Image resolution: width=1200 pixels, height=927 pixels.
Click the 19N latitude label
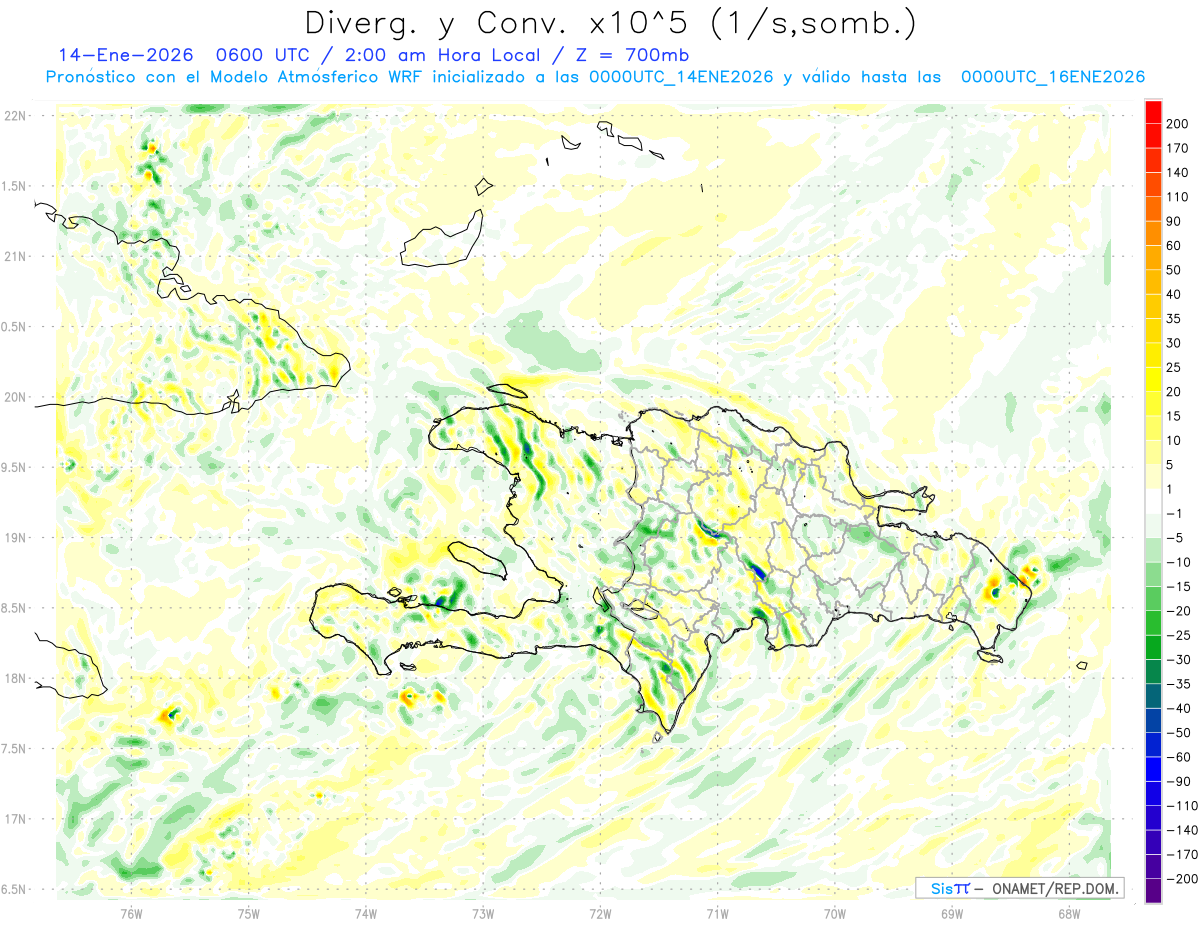15,538
